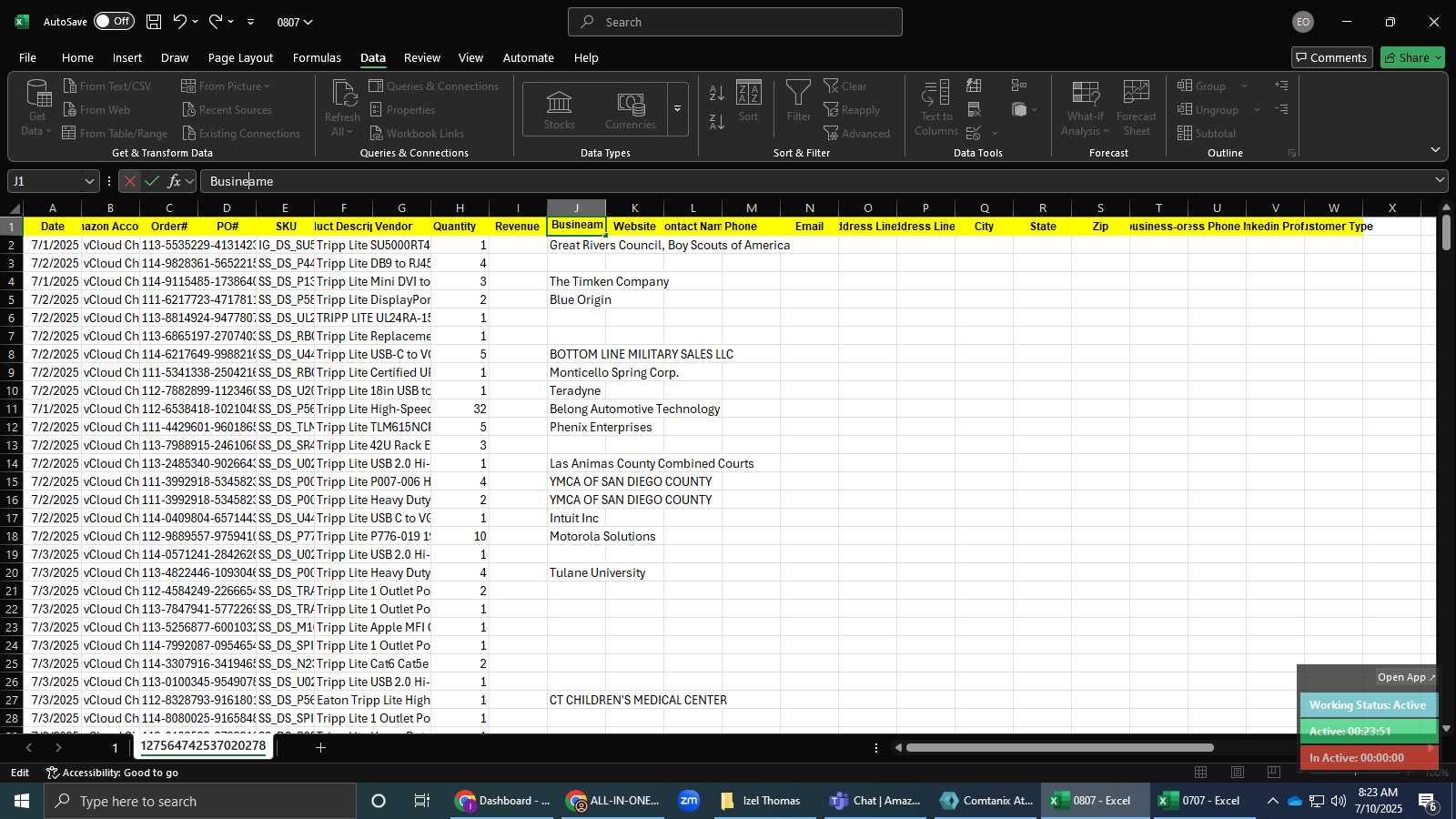
Task: Click the Save icon in title bar
Action: point(154,21)
